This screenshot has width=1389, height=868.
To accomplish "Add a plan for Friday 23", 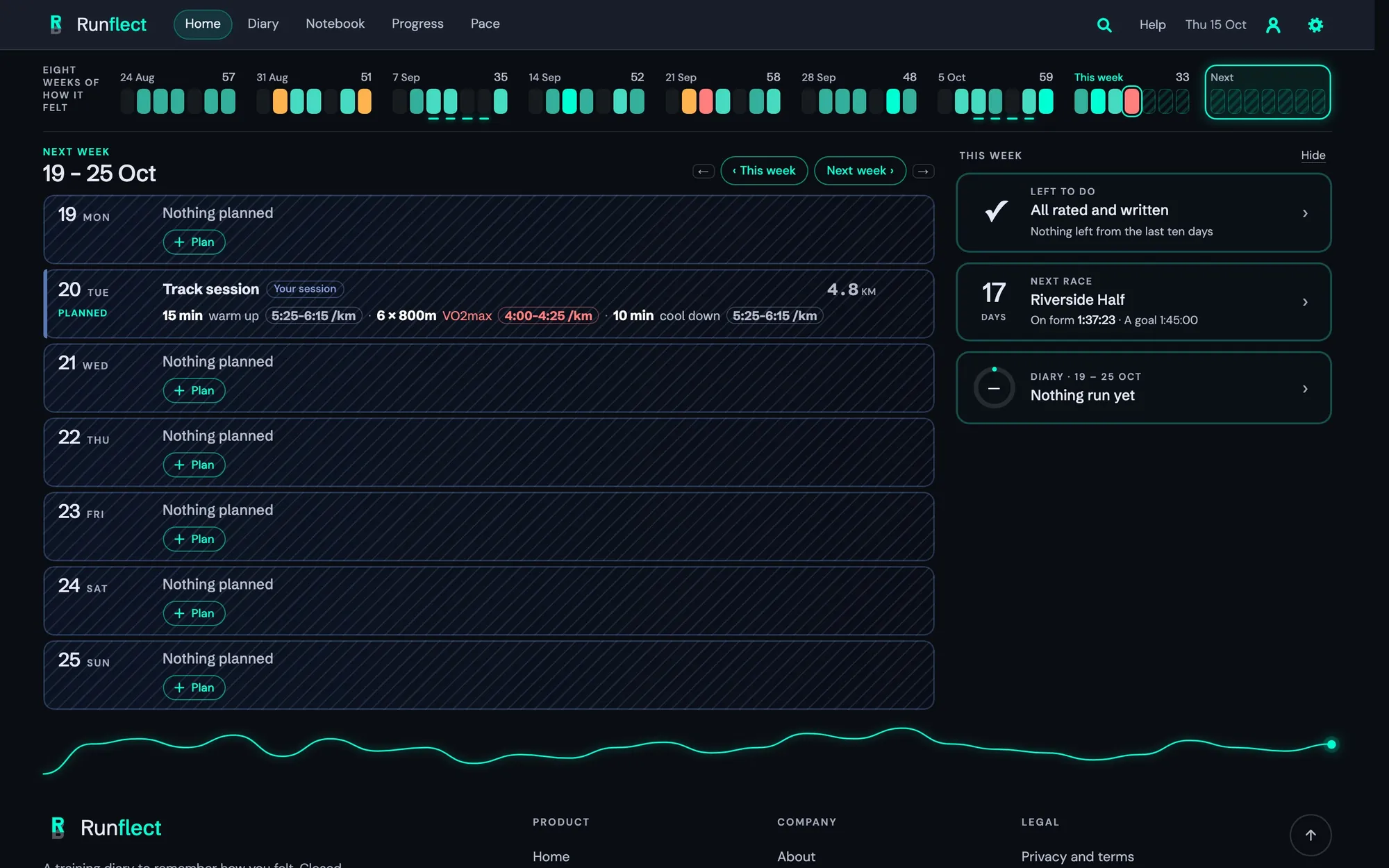I will pyautogui.click(x=194, y=539).
